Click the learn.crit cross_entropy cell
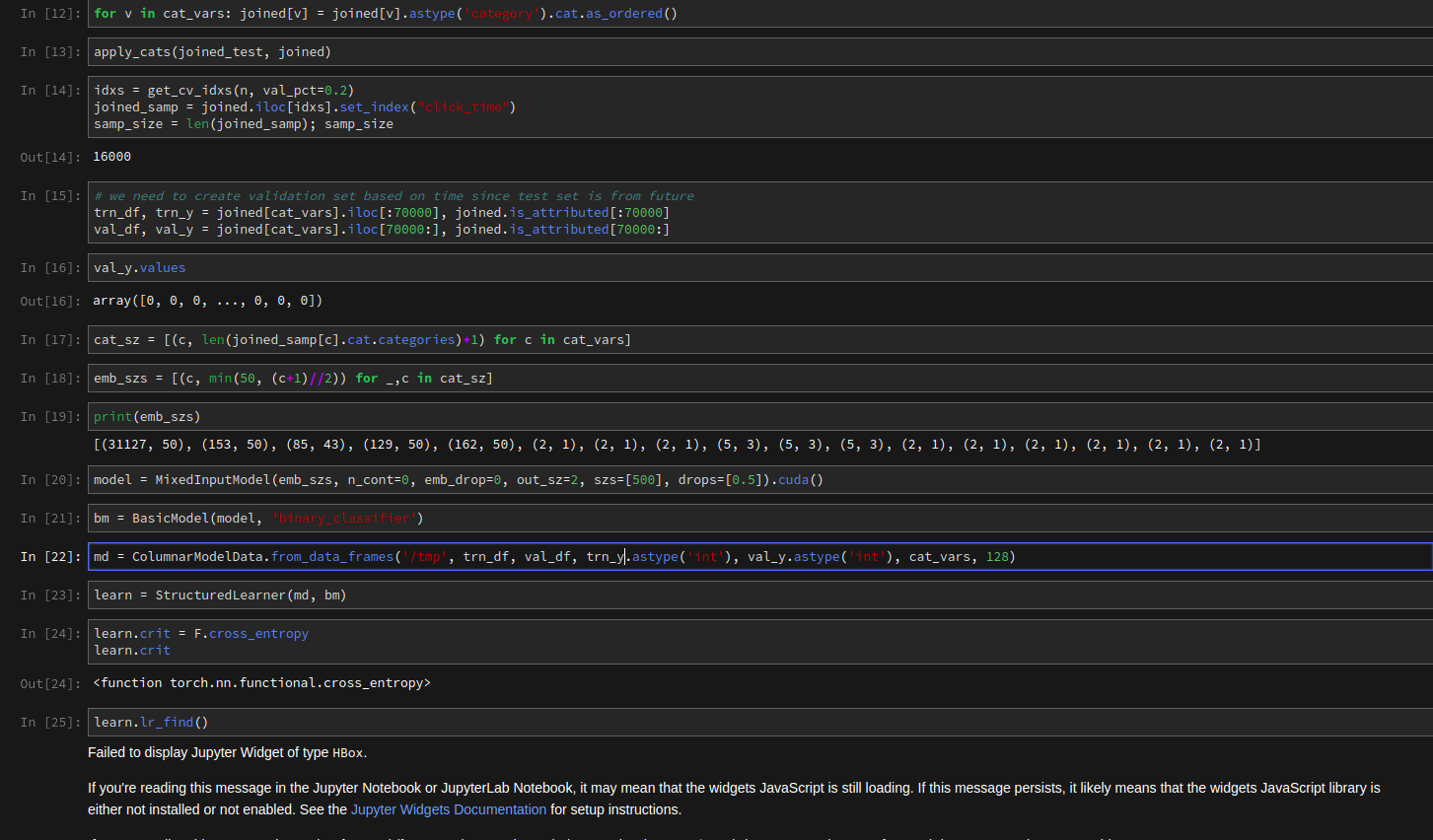Screen dimensions: 1433x840 (x=759, y=642)
